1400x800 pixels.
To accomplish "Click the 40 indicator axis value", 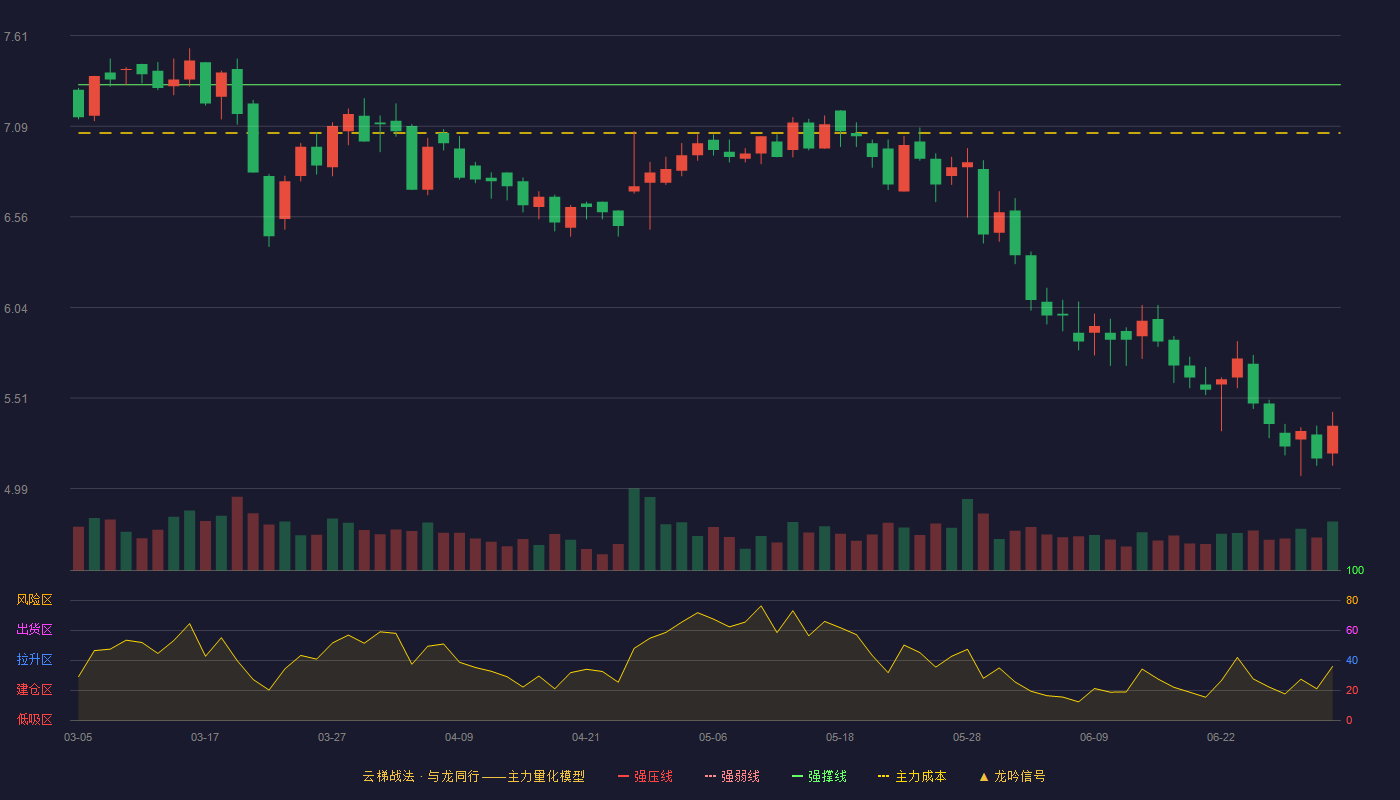I will [1352, 660].
